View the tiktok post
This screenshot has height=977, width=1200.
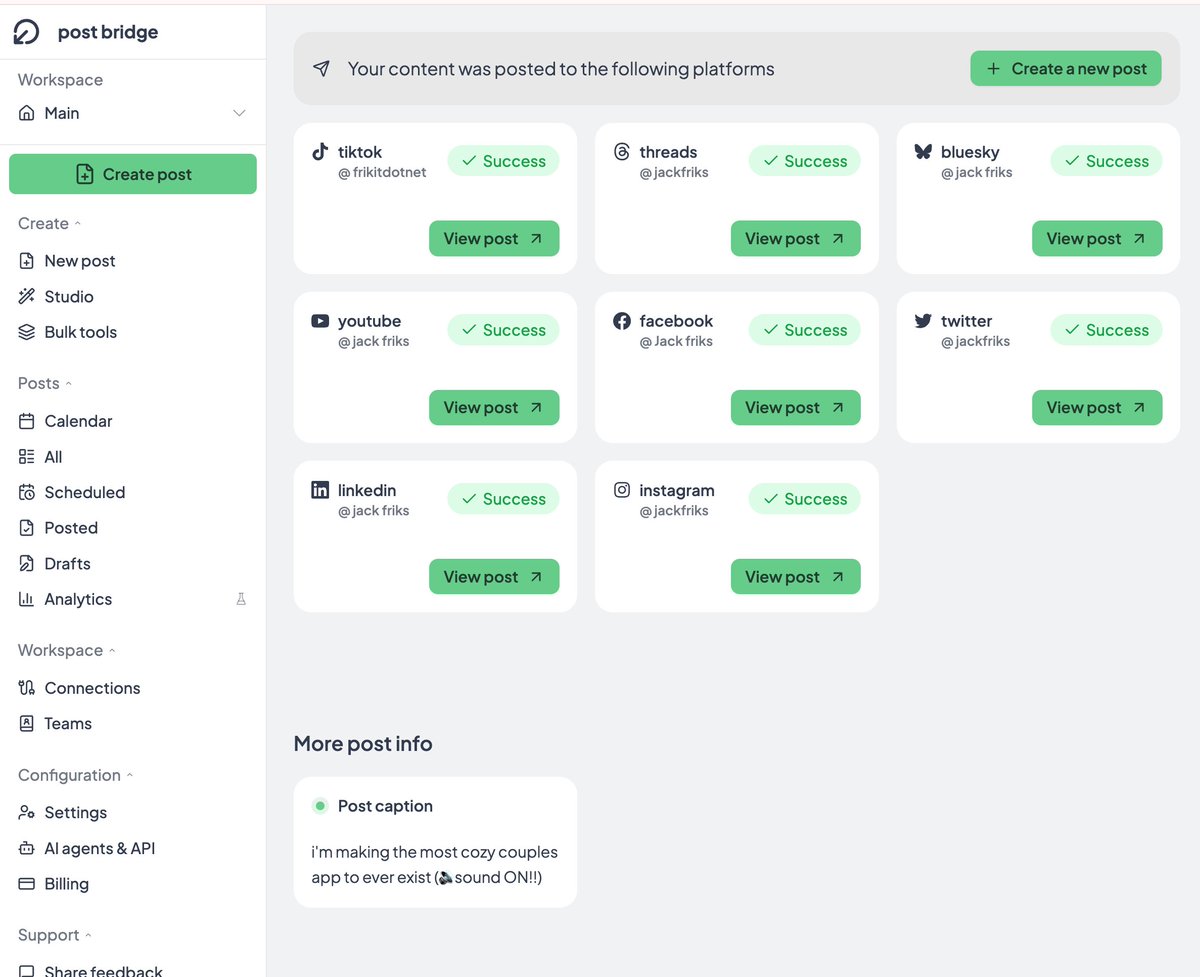[x=494, y=239]
